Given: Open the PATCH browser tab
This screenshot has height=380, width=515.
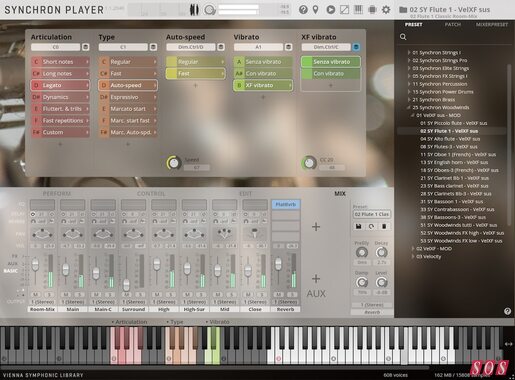Looking at the screenshot, I should tap(453, 25).
